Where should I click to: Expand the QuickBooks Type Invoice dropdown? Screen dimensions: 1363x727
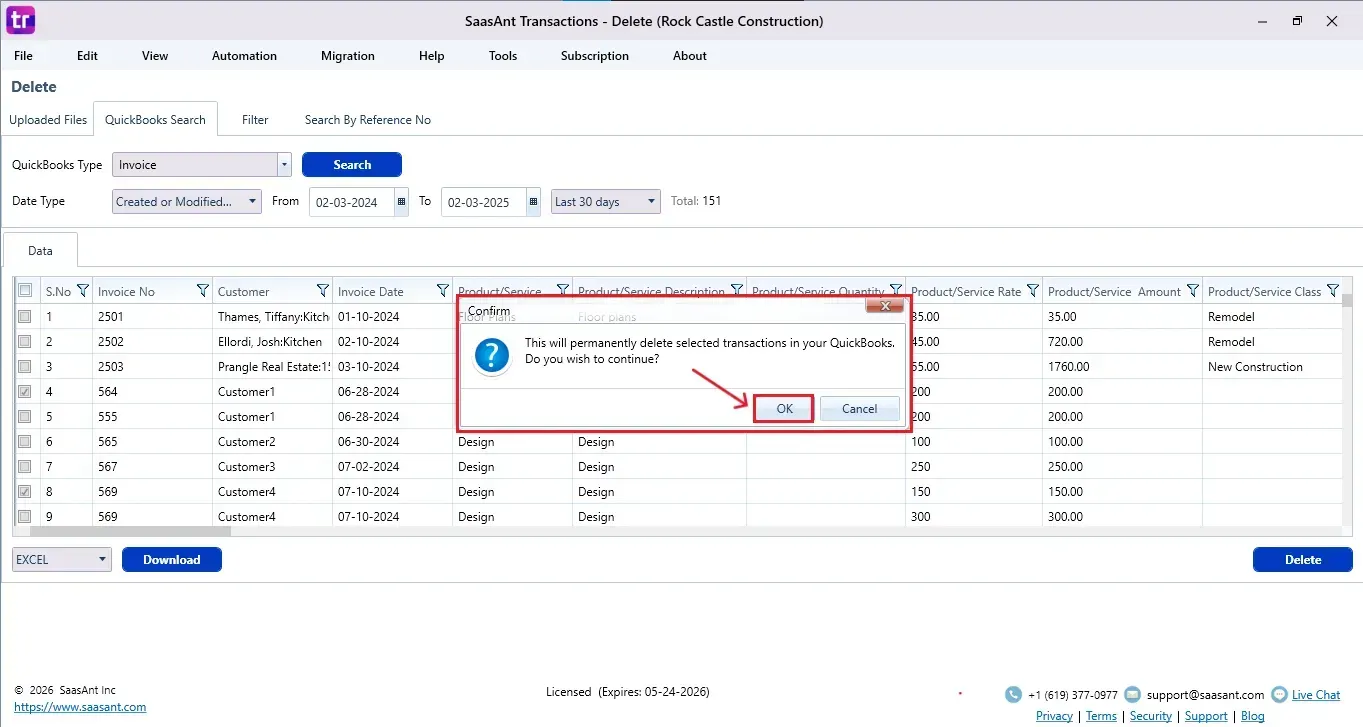pos(284,165)
